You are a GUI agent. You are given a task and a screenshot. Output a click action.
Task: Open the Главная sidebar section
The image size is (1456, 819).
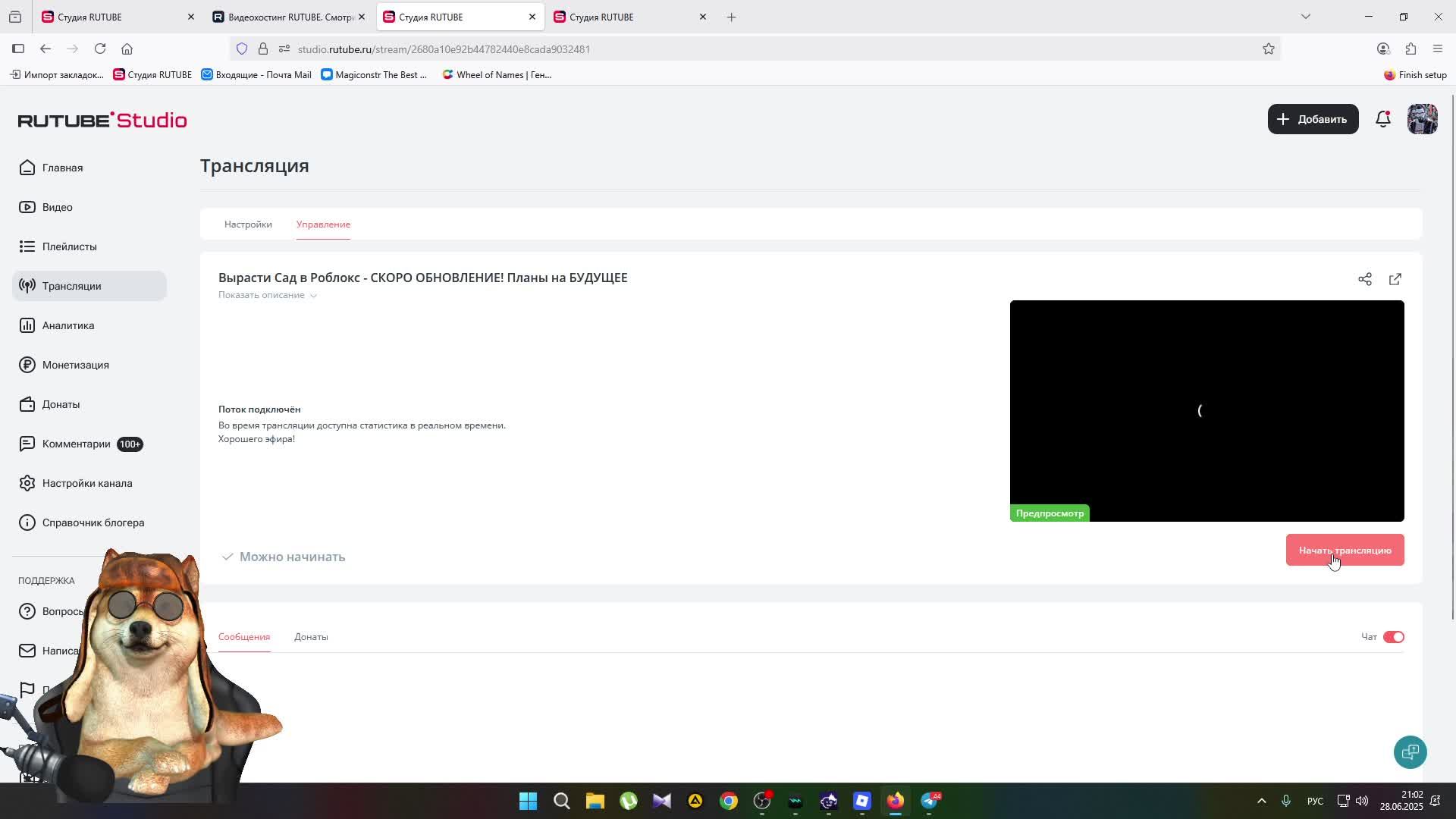tap(62, 168)
